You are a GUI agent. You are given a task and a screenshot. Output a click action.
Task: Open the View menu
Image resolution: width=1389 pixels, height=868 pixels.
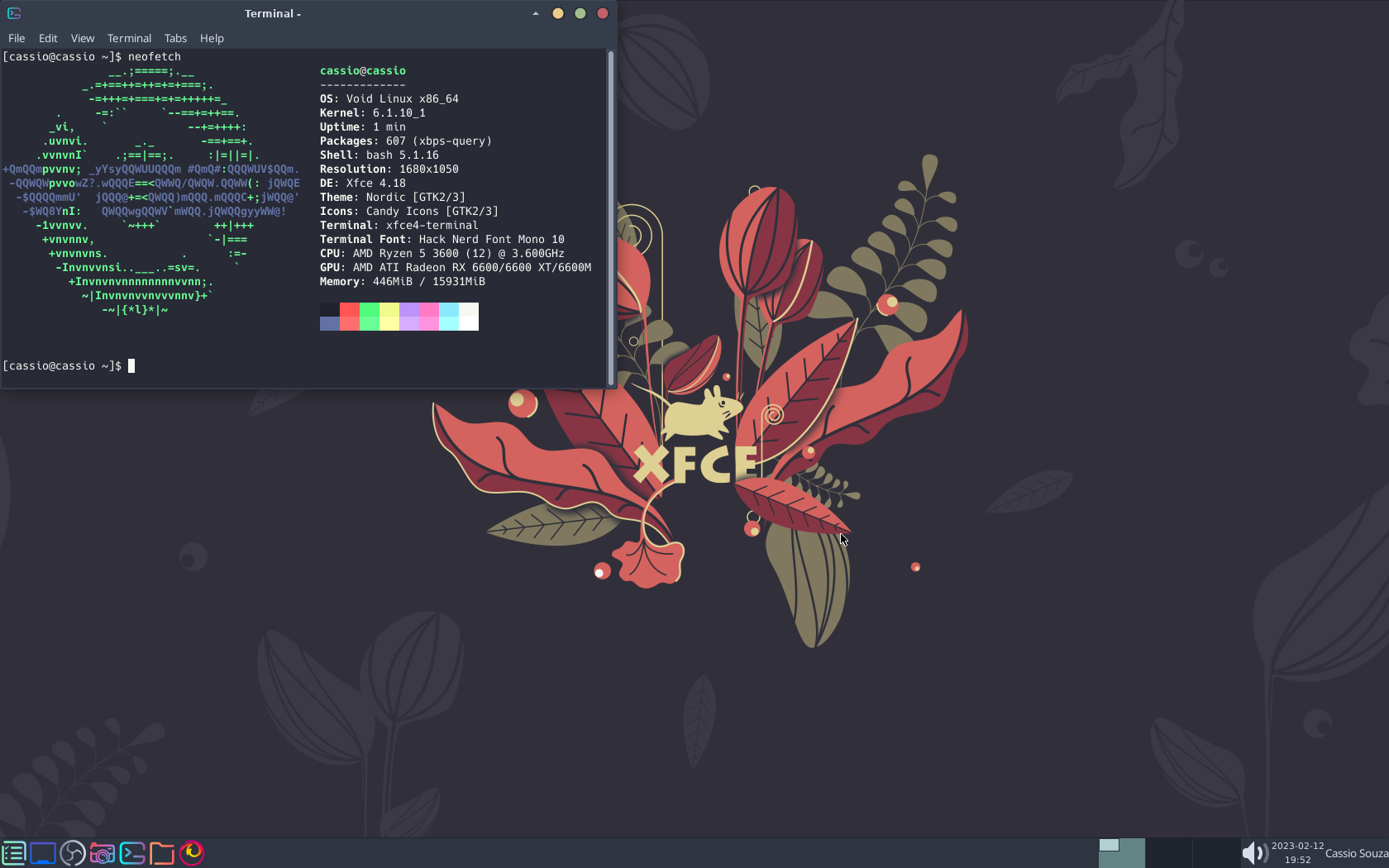click(x=83, y=38)
